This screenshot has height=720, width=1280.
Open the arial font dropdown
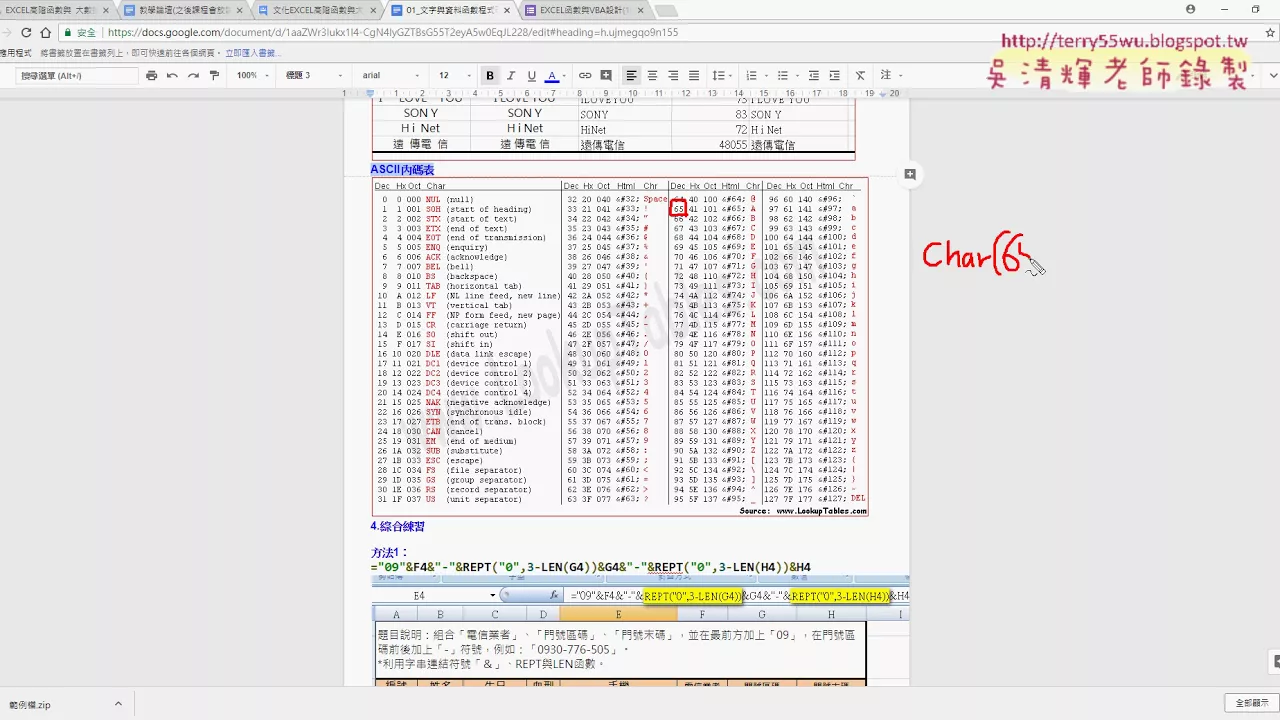click(391, 76)
